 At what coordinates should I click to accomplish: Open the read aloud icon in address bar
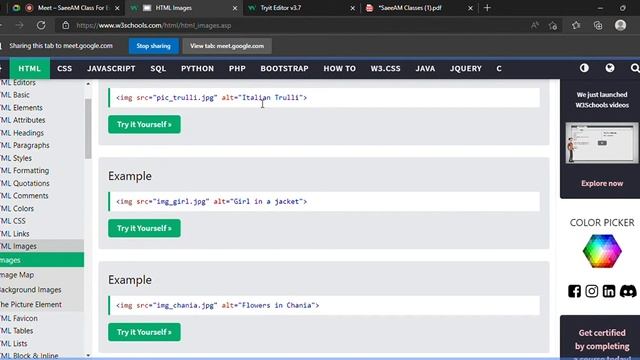click(535, 25)
